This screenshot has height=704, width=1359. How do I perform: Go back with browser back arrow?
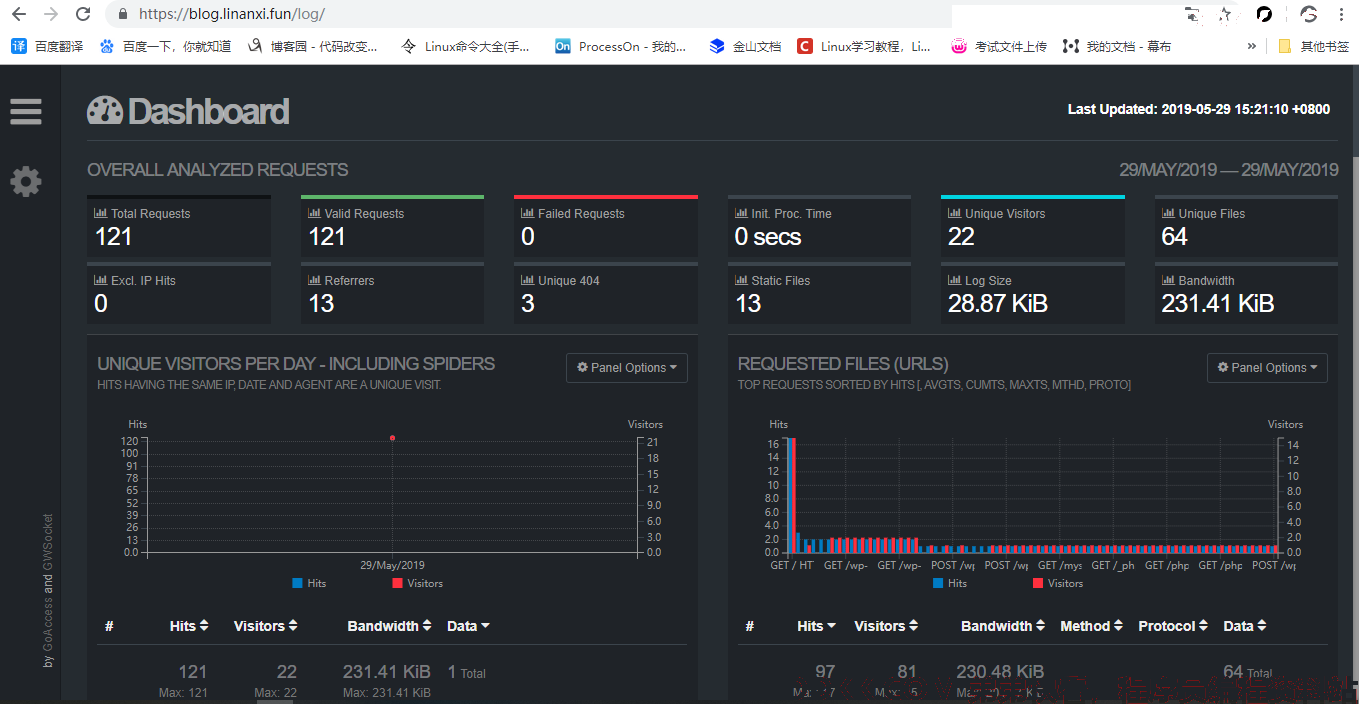18,14
